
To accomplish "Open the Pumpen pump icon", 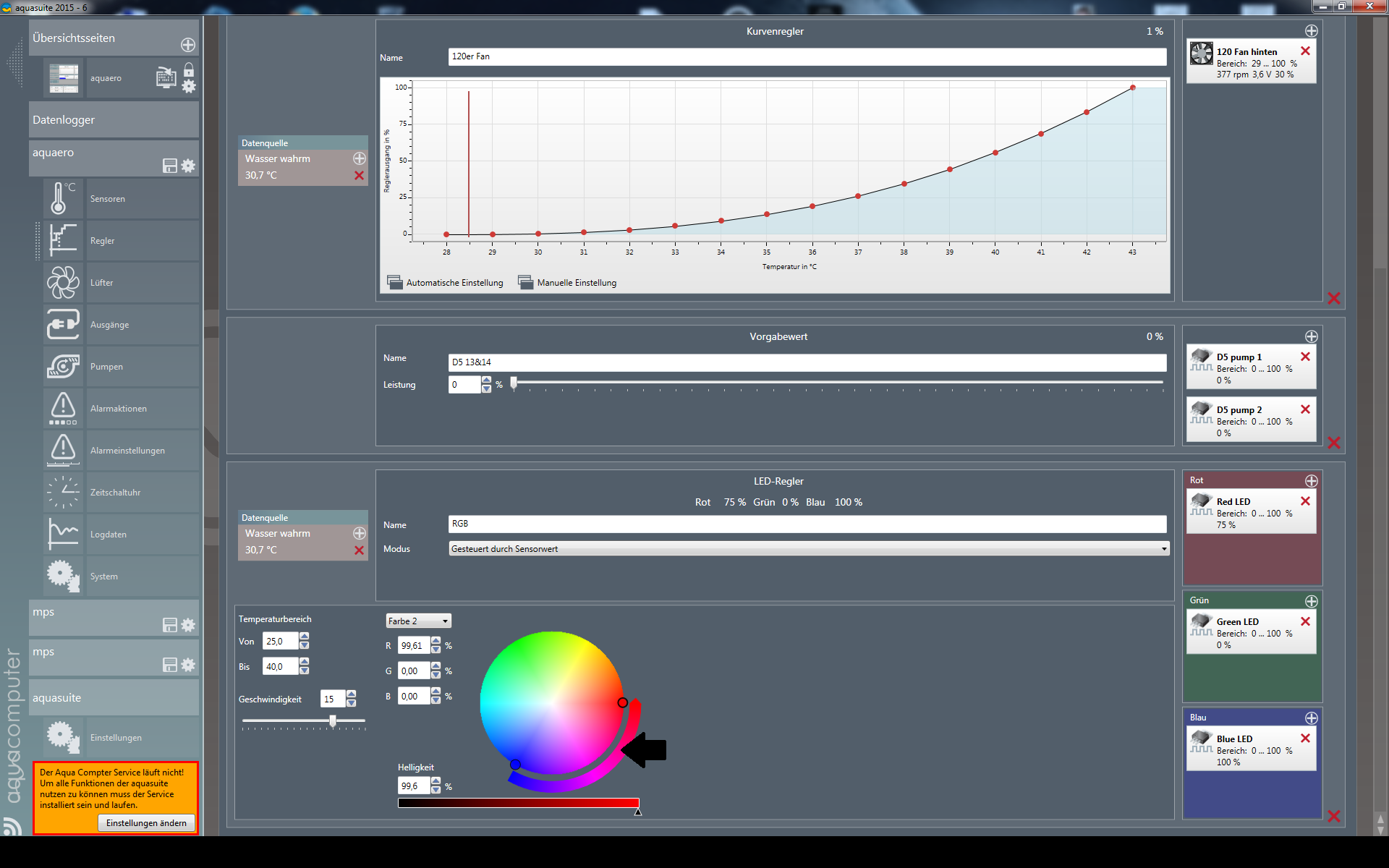I will coord(63,366).
